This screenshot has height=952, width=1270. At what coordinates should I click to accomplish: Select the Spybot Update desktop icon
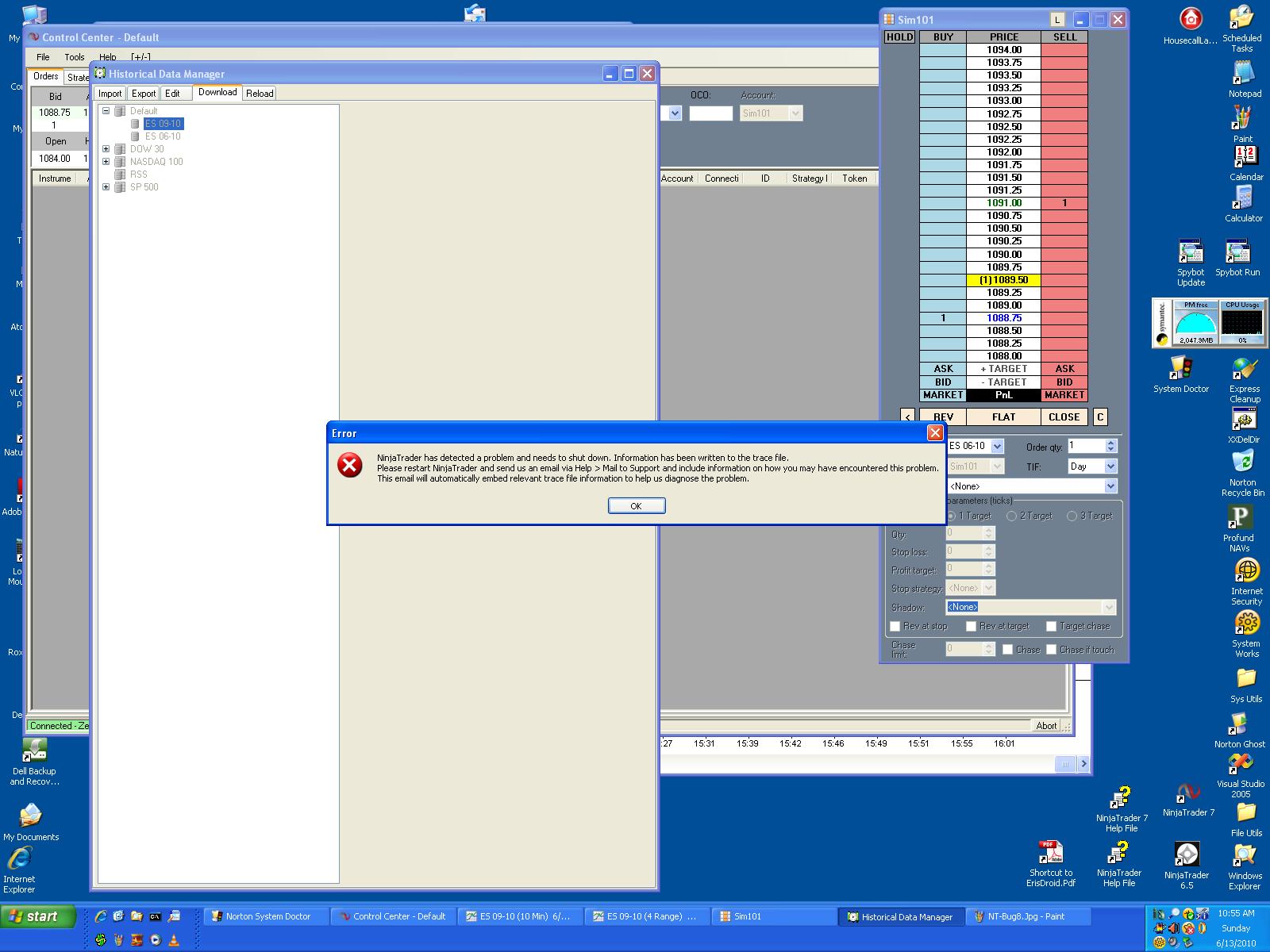pyautogui.click(x=1191, y=263)
